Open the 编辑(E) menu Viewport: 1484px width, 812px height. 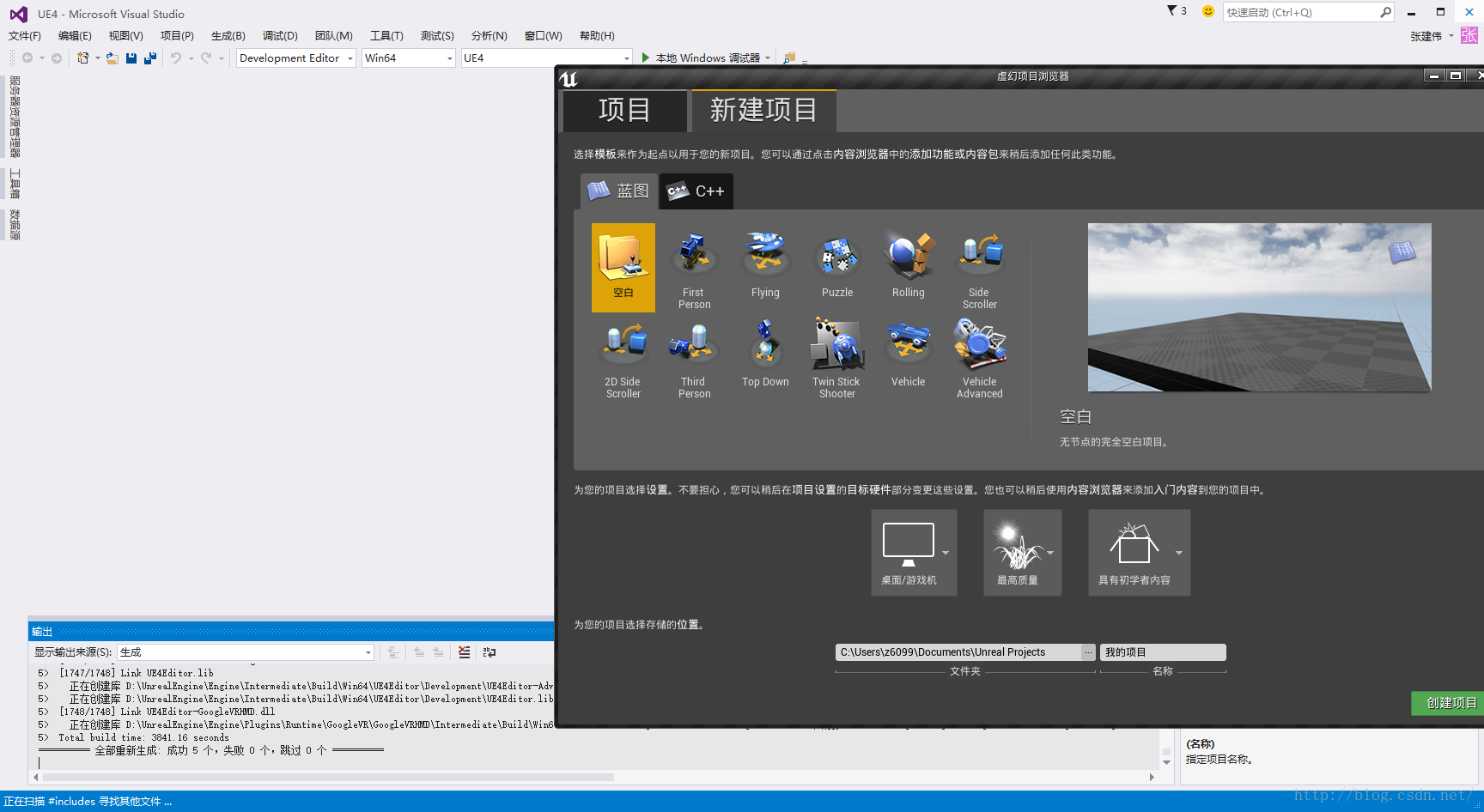click(75, 36)
